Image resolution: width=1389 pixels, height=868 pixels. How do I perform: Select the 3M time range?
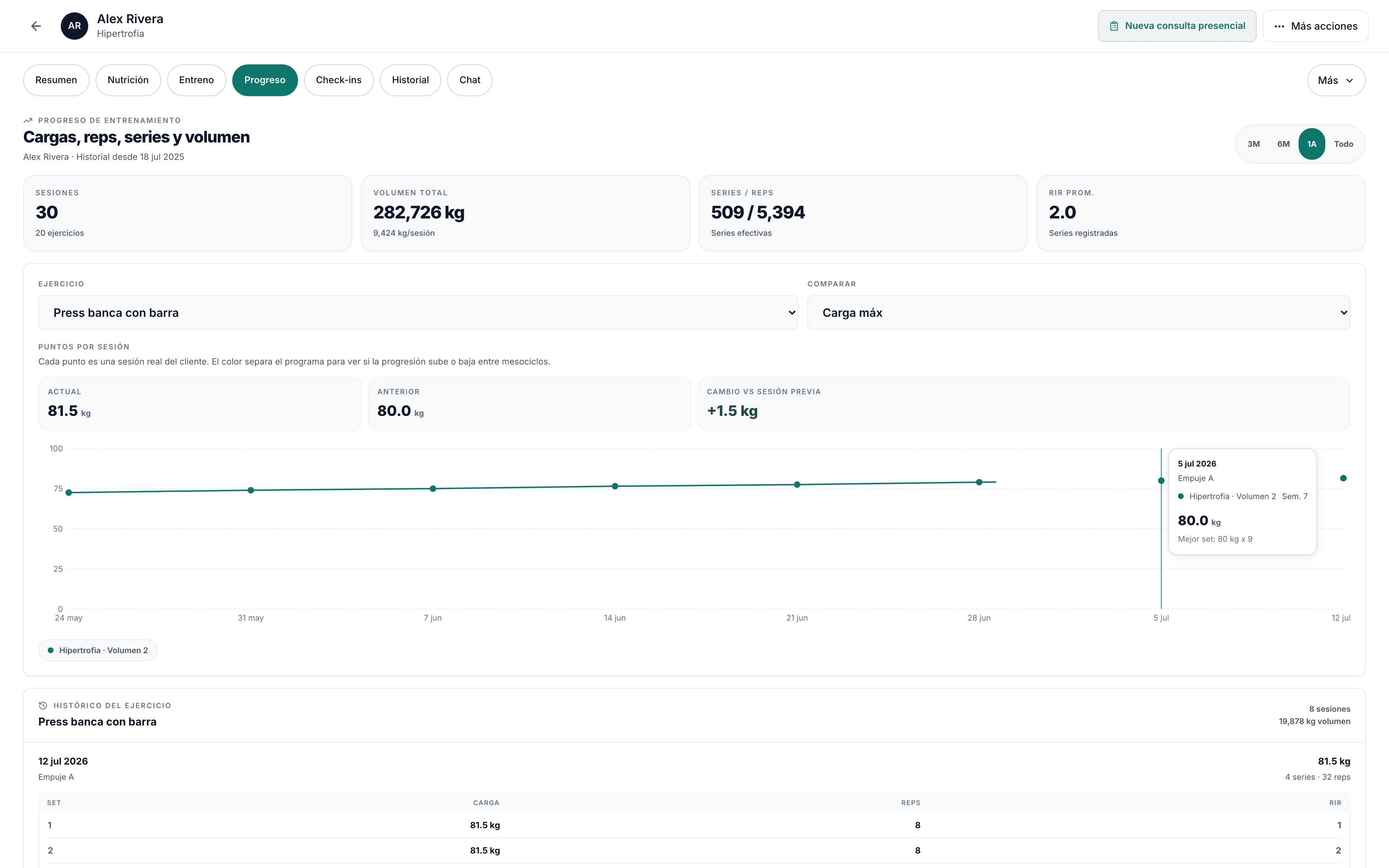point(1254,144)
